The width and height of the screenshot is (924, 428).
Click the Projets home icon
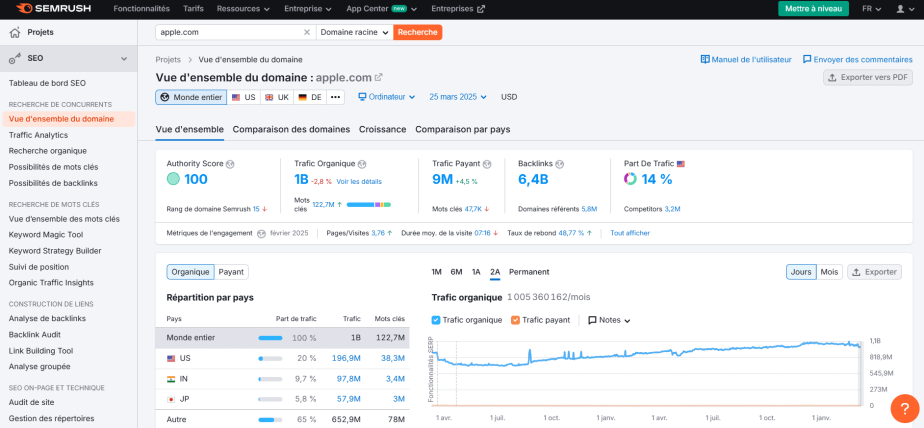15,32
